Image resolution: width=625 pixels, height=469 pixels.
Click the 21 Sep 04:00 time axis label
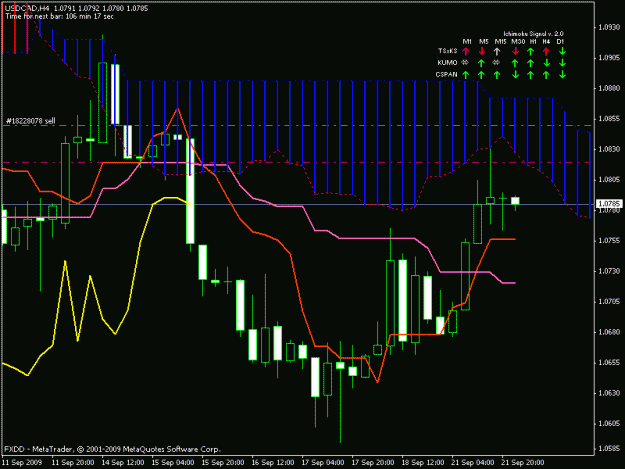pyautogui.click(x=473, y=463)
